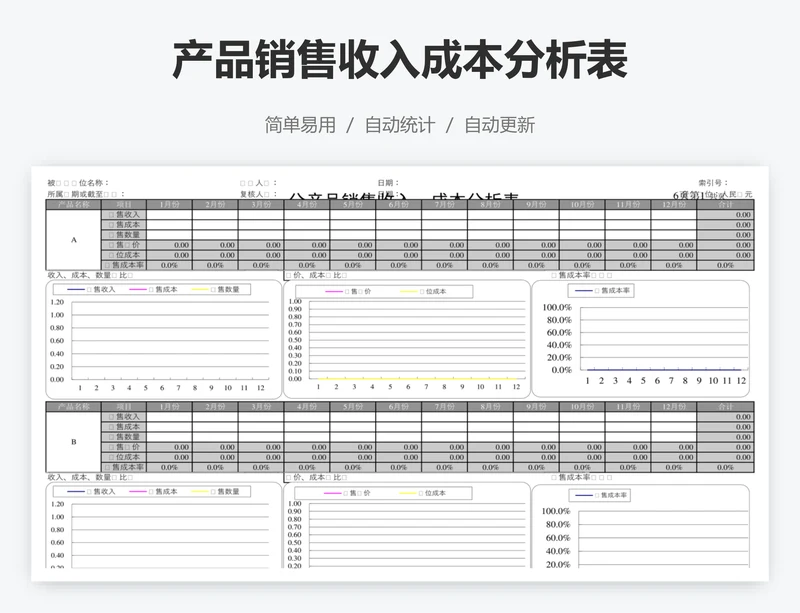Click the product name cell A
The height and width of the screenshot is (613, 800).
73,240
